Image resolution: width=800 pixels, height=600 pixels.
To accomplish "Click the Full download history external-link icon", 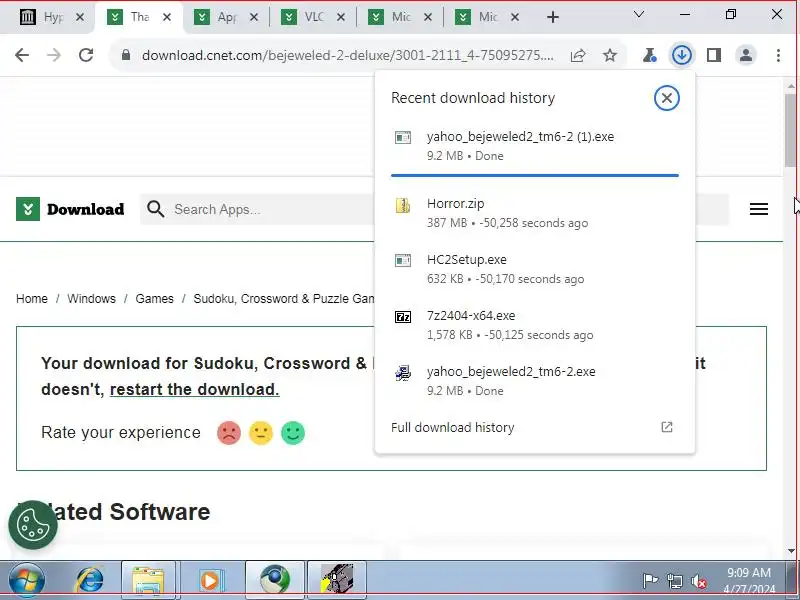I will pos(666,427).
